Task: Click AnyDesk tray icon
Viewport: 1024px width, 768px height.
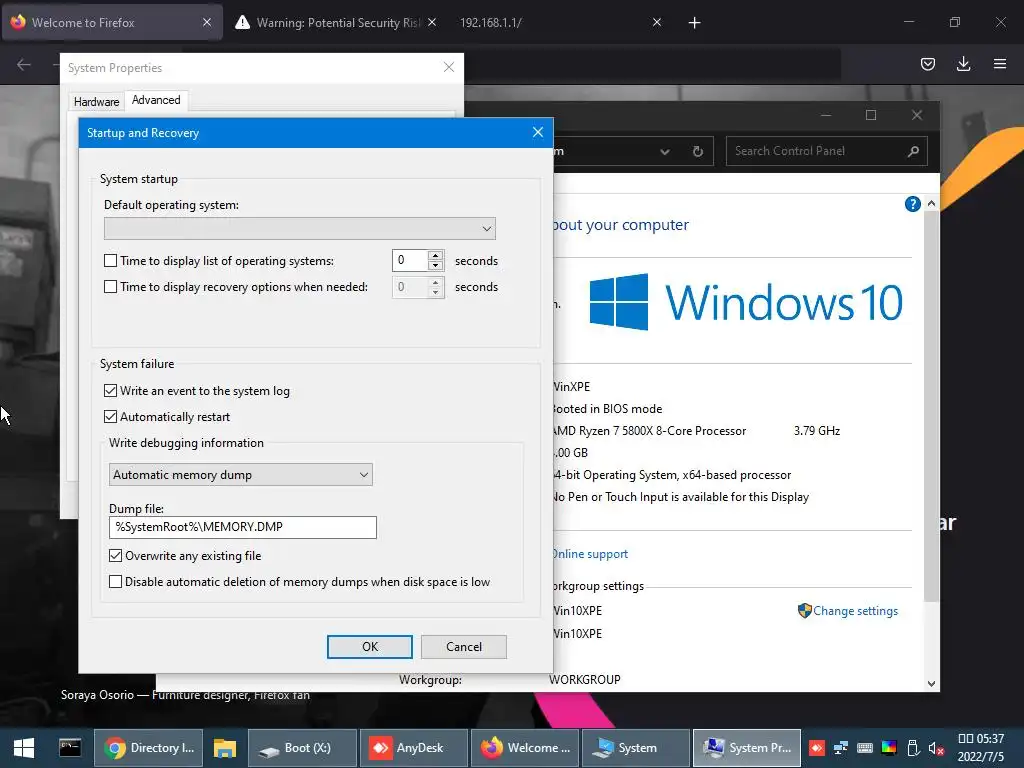Action: (816, 748)
